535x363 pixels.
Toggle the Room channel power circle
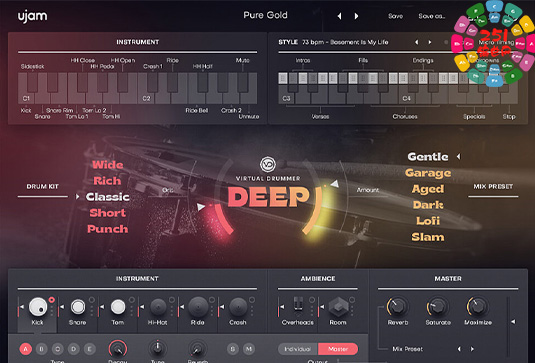[352, 300]
